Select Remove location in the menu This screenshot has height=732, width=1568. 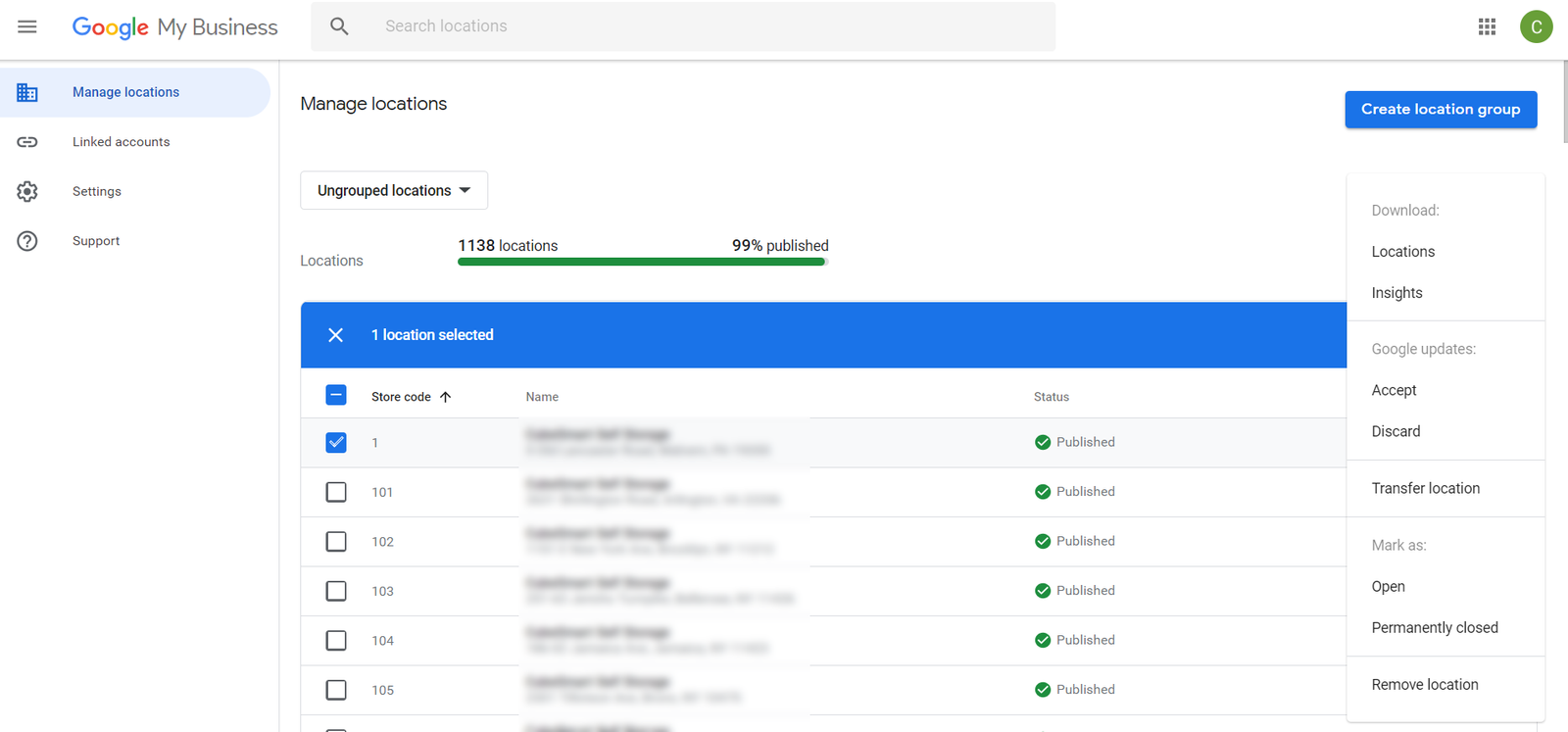[x=1424, y=685]
